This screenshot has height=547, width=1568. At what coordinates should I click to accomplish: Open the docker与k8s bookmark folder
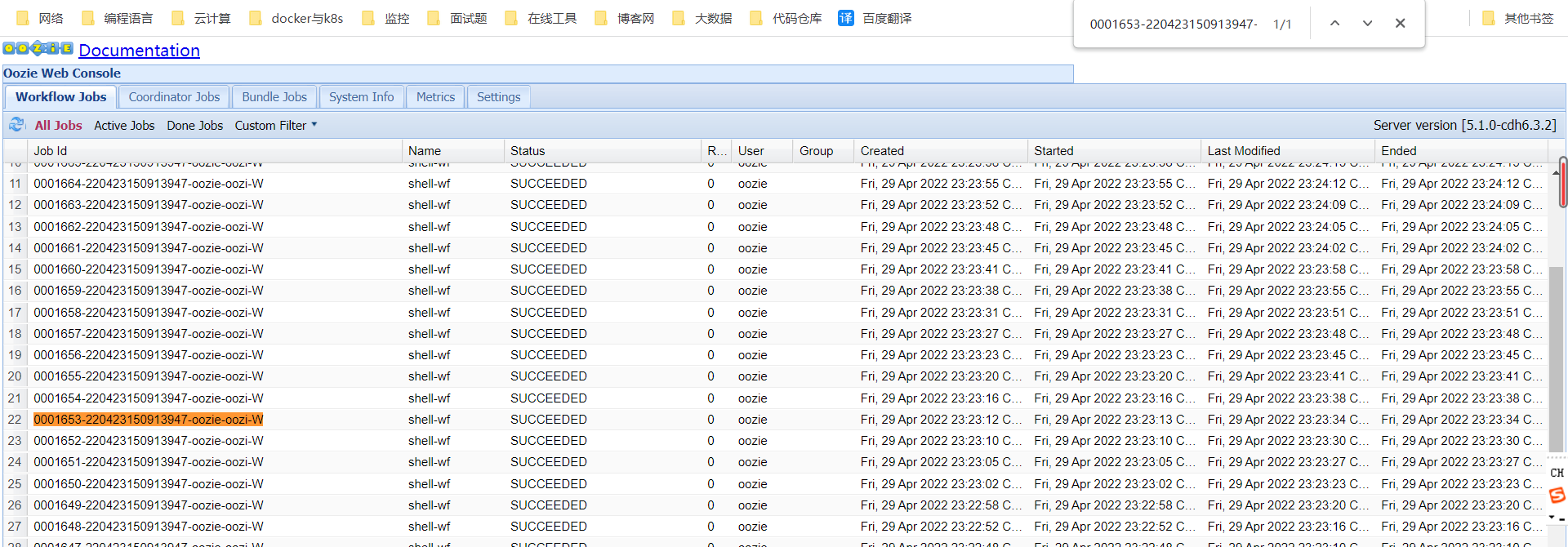(x=296, y=18)
